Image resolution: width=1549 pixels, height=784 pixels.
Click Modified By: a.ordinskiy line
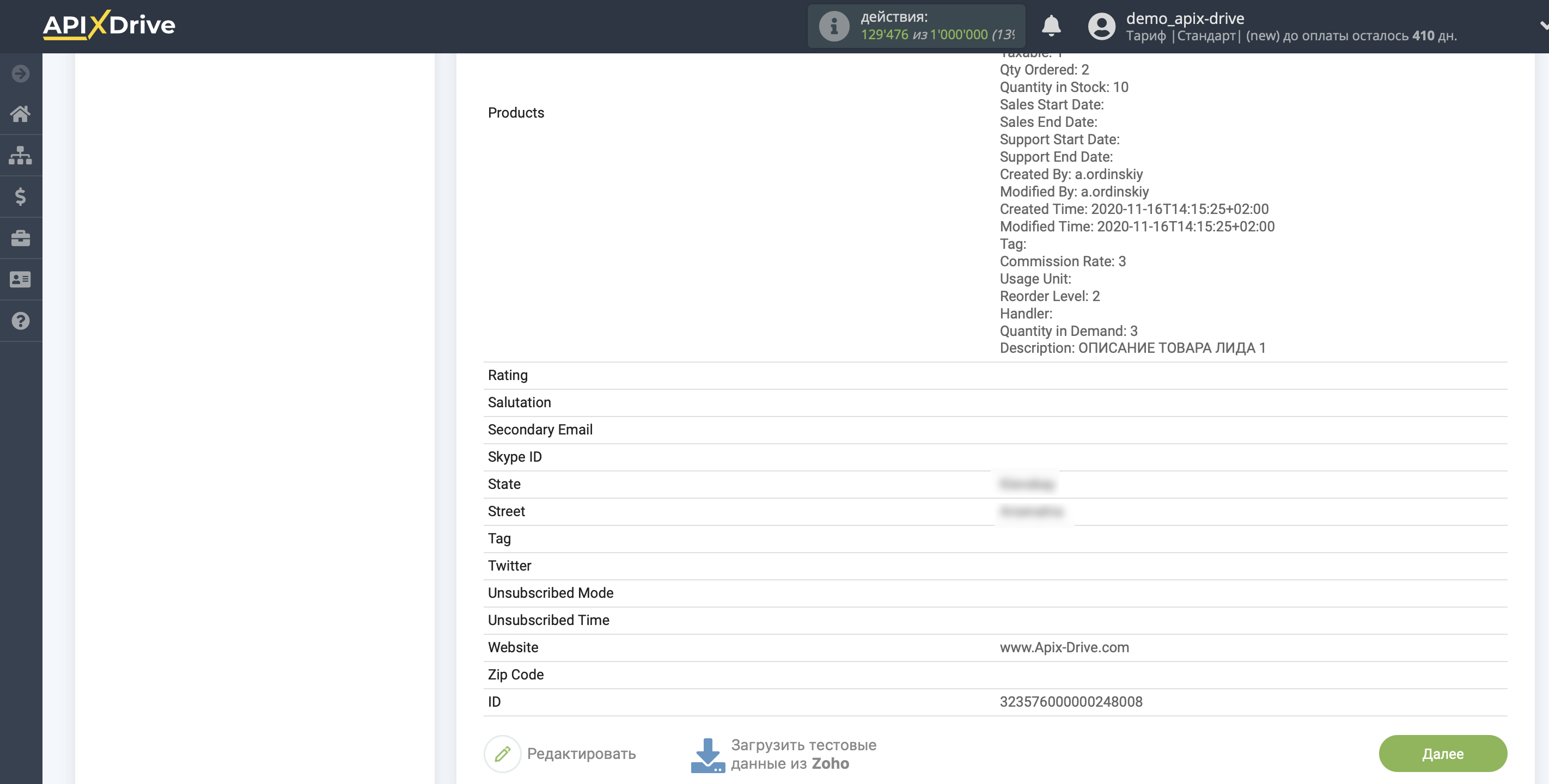click(x=1074, y=192)
